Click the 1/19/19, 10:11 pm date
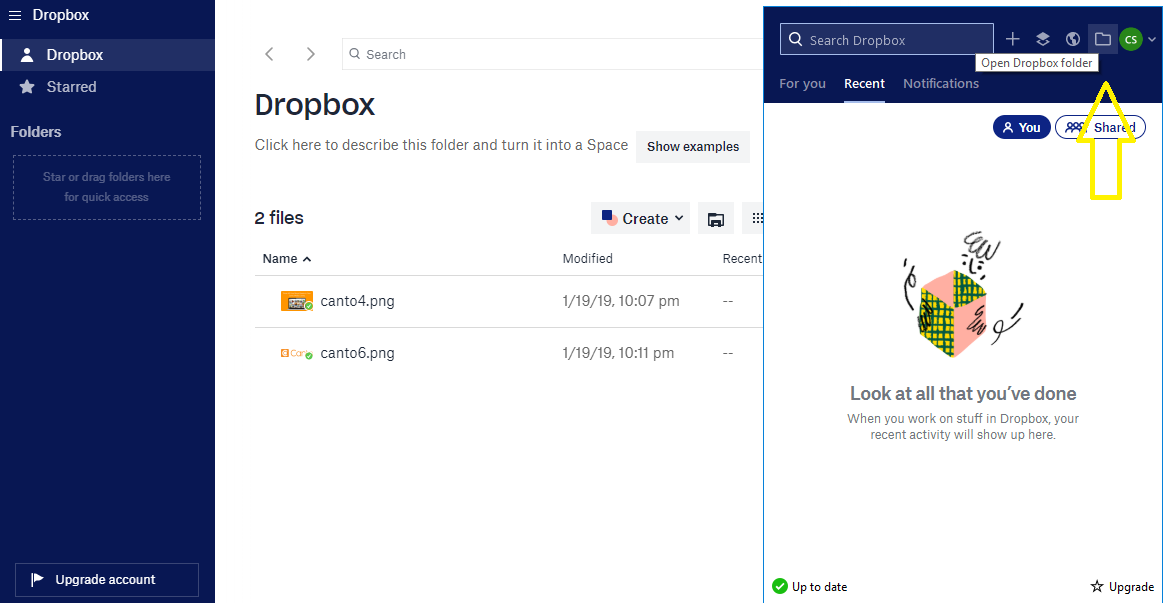Screen dimensions: 1165x603 (618, 353)
